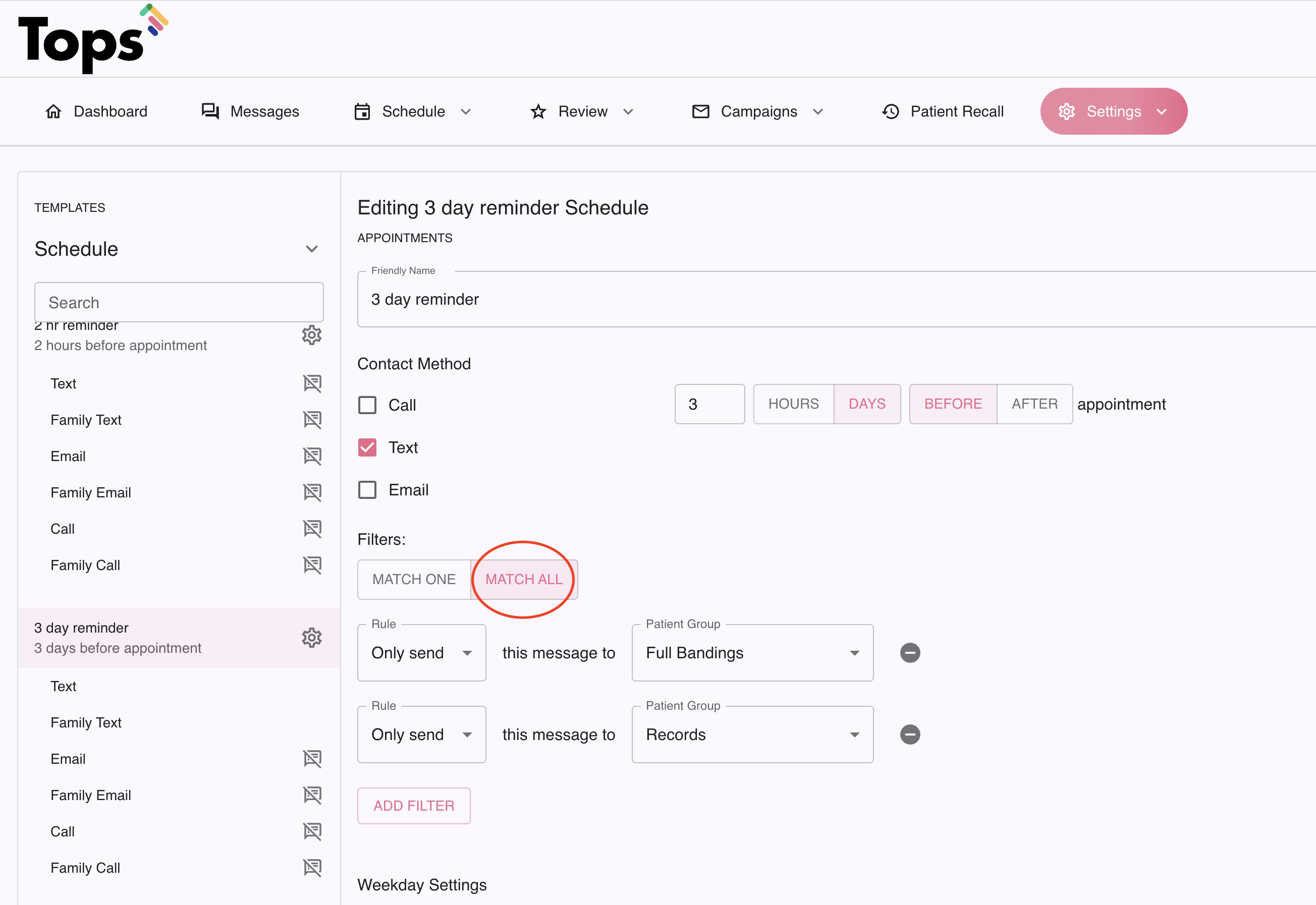Click message-off icon beside Call under 2 hr reminder
The height and width of the screenshot is (905, 1316).
[x=312, y=529]
